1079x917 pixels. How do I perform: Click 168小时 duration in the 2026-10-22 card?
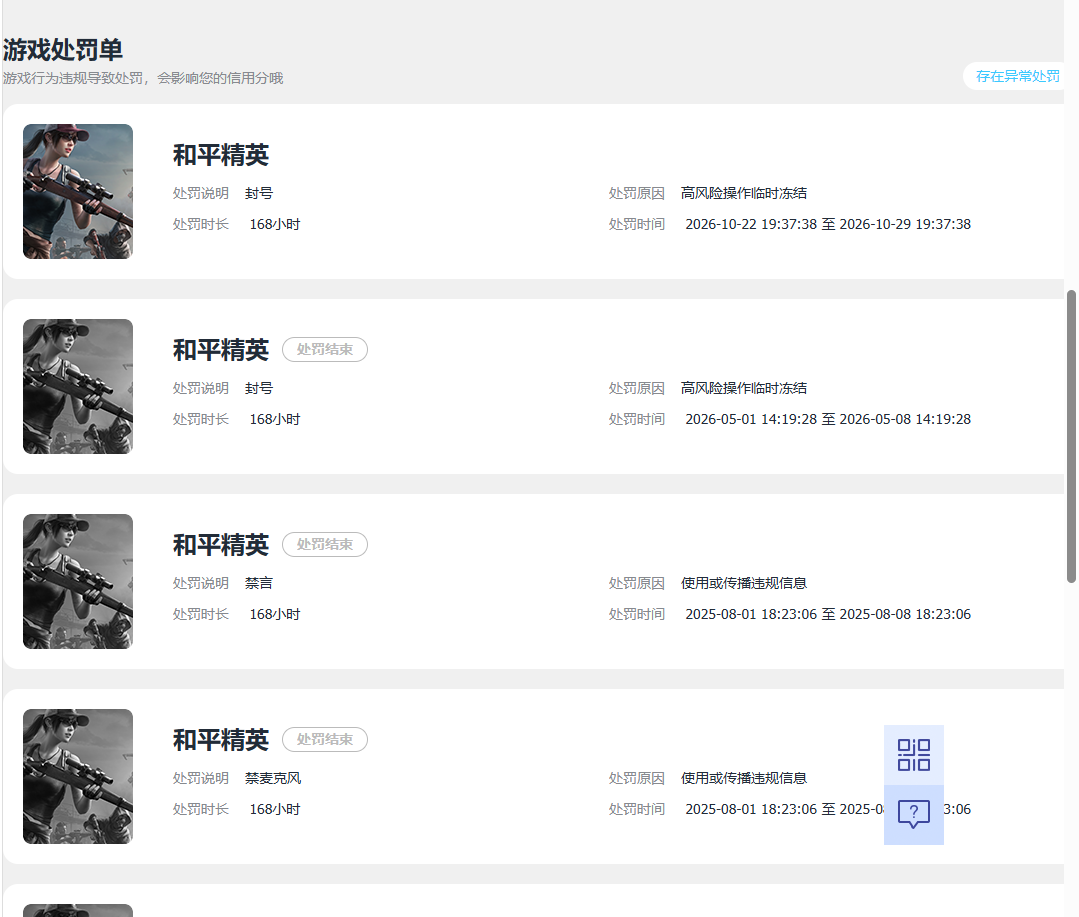point(275,224)
